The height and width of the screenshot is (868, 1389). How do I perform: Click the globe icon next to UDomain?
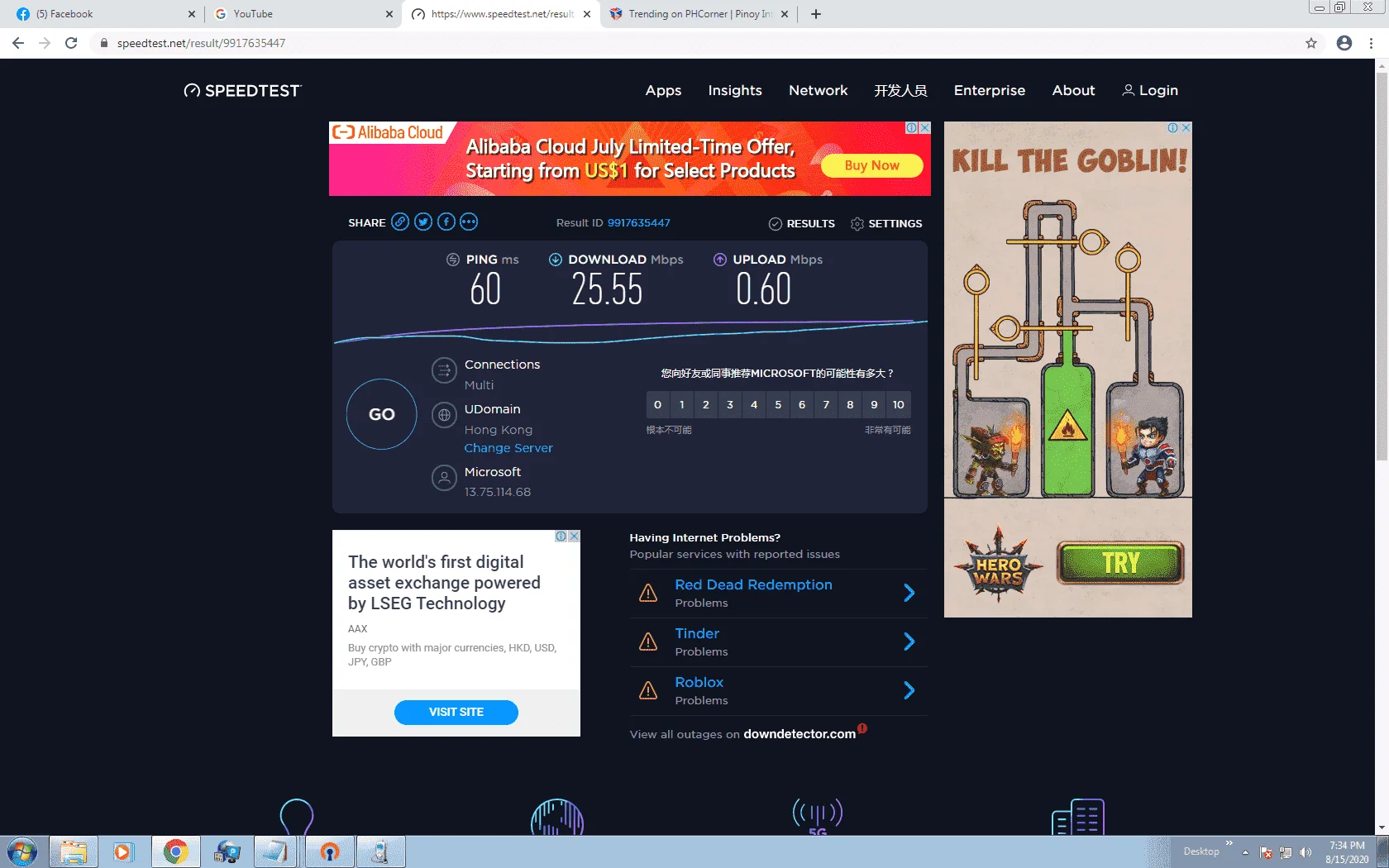point(444,415)
